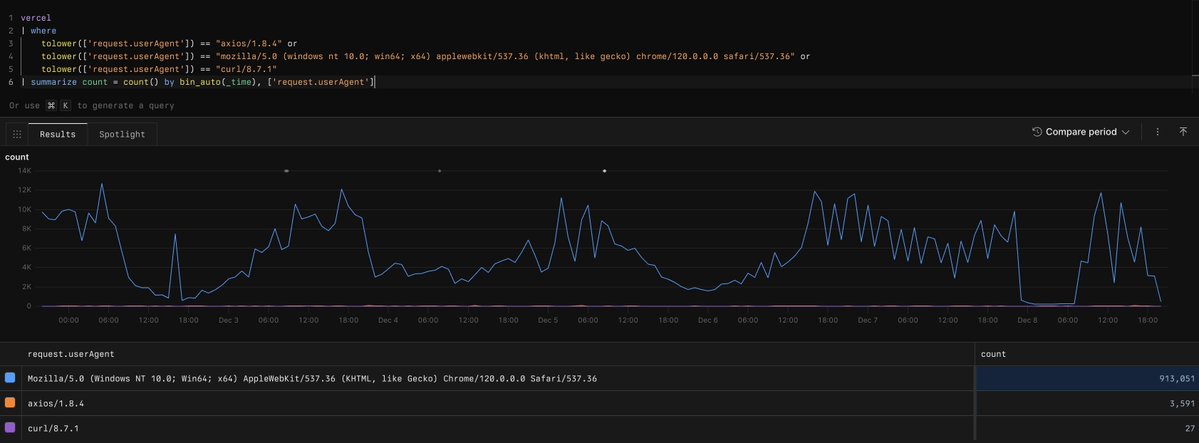Switch to the Results tab

click(58, 134)
